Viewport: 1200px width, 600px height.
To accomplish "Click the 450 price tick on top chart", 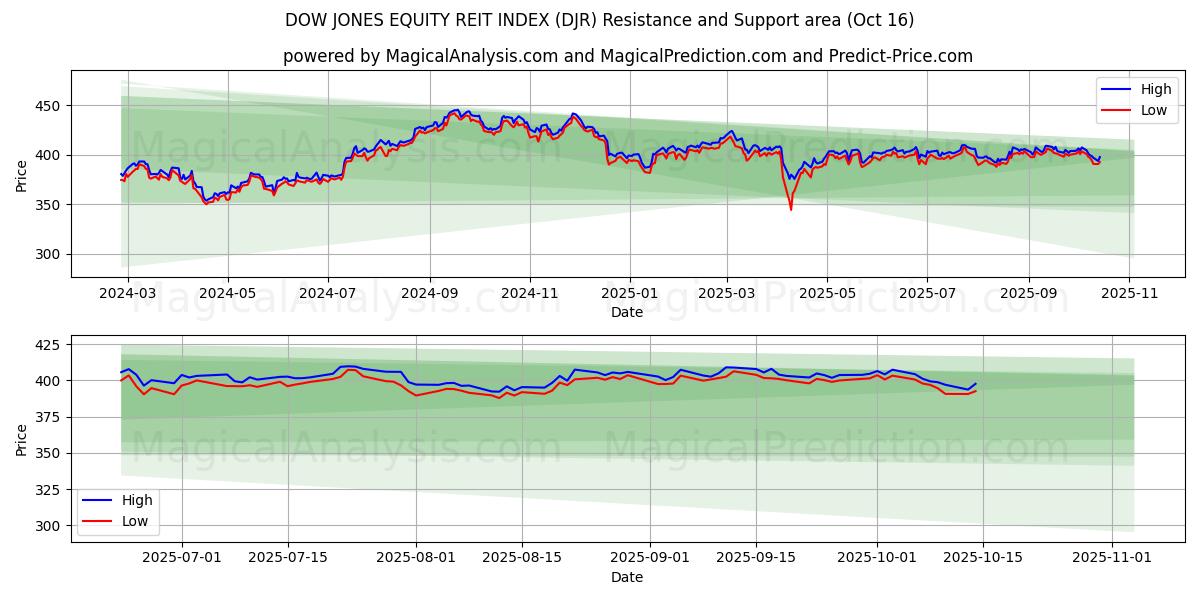I will pyautogui.click(x=46, y=106).
